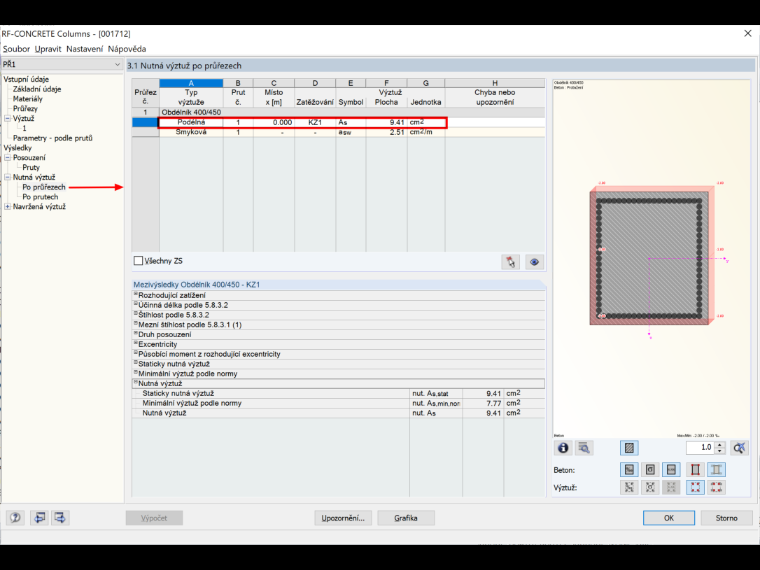Select Průřezy in the tree
This screenshot has width=760, height=570.
coord(25,109)
